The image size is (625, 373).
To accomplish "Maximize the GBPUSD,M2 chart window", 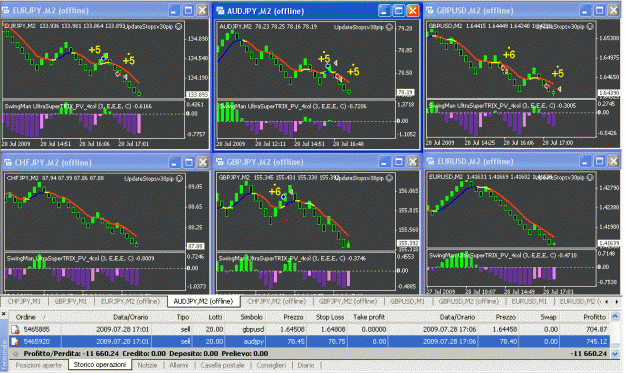I will tap(599, 10).
